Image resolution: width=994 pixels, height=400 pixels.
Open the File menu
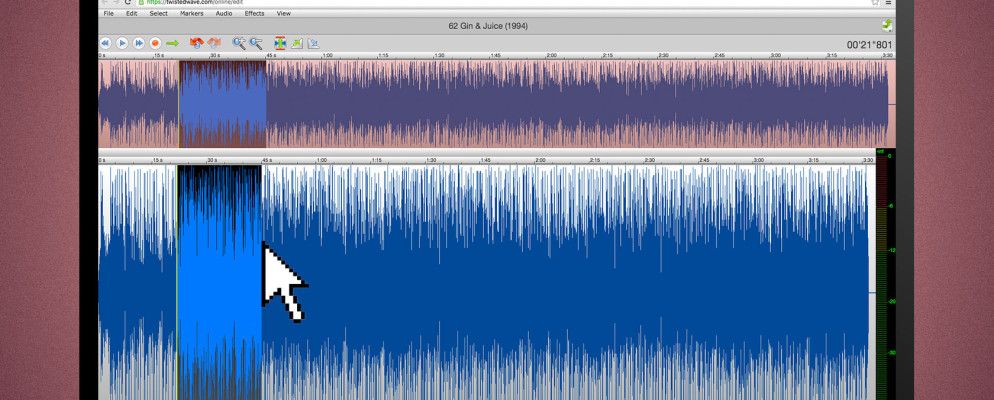click(108, 13)
